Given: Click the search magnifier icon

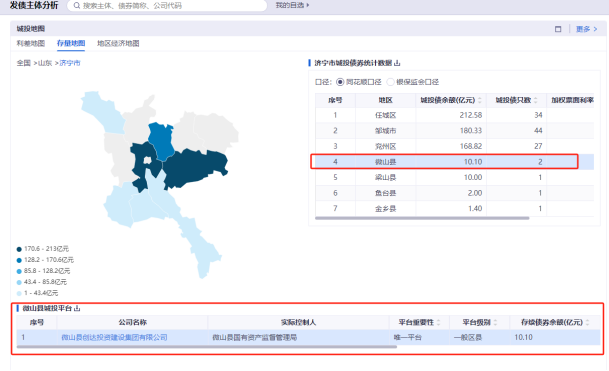Looking at the screenshot, I should [x=77, y=5].
